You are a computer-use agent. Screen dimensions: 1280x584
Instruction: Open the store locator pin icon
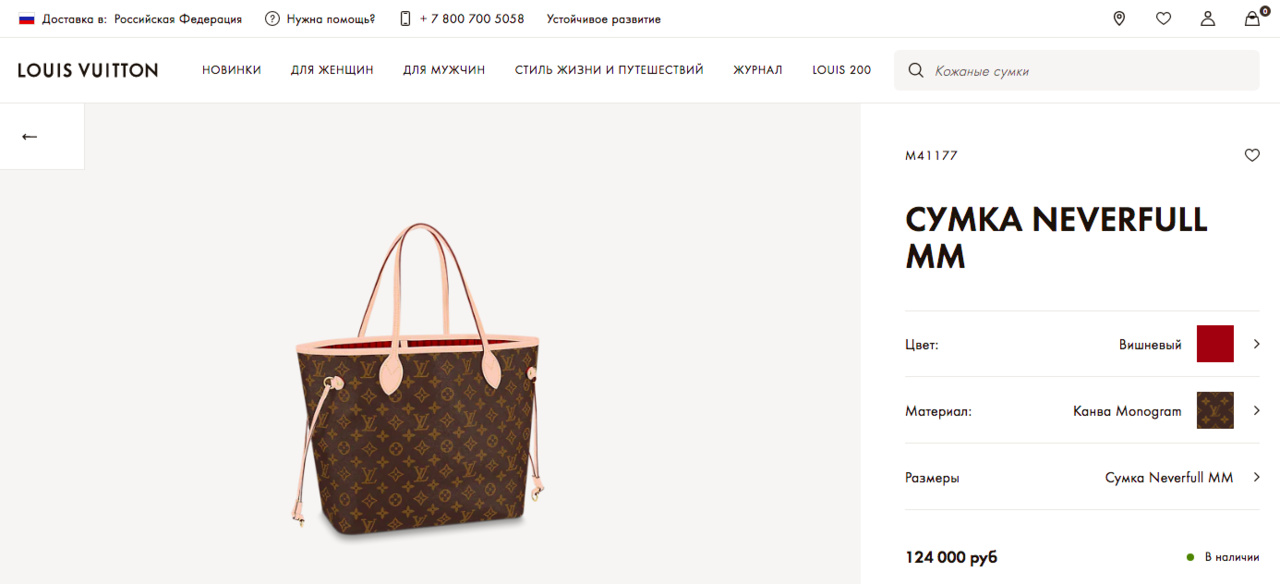(1119, 19)
